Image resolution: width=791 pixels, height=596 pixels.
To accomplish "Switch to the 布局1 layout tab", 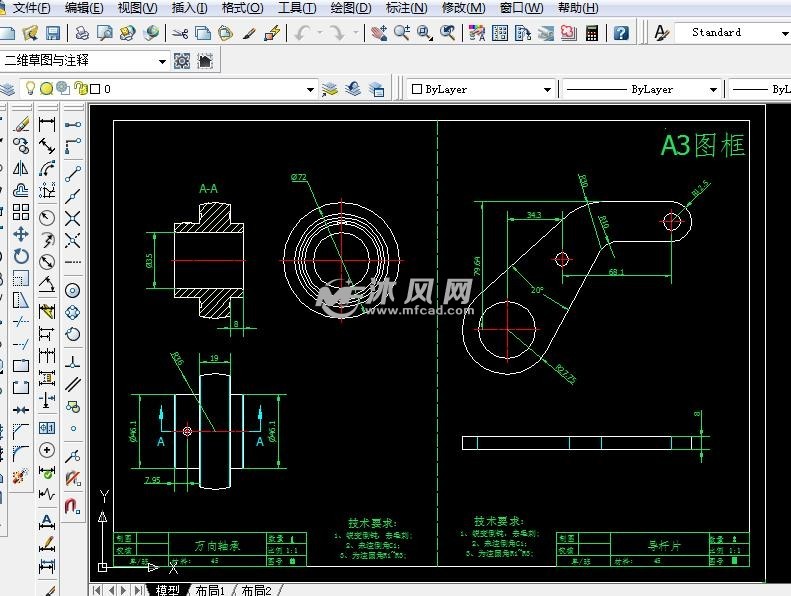I will 209,590.
